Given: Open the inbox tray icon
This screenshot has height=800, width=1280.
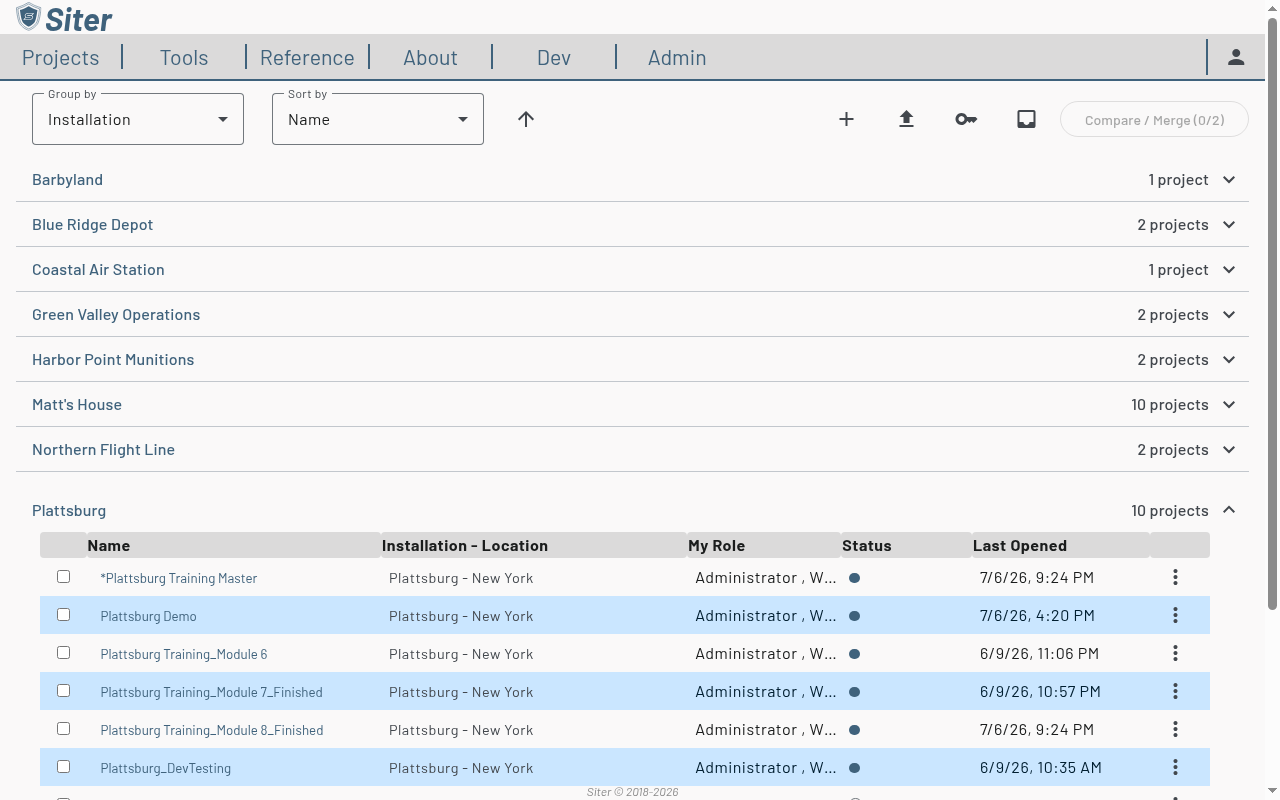Looking at the screenshot, I should click(x=1026, y=119).
